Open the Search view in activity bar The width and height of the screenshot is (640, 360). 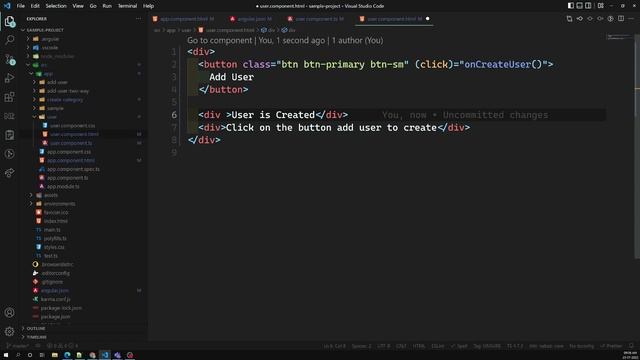[x=9, y=40]
